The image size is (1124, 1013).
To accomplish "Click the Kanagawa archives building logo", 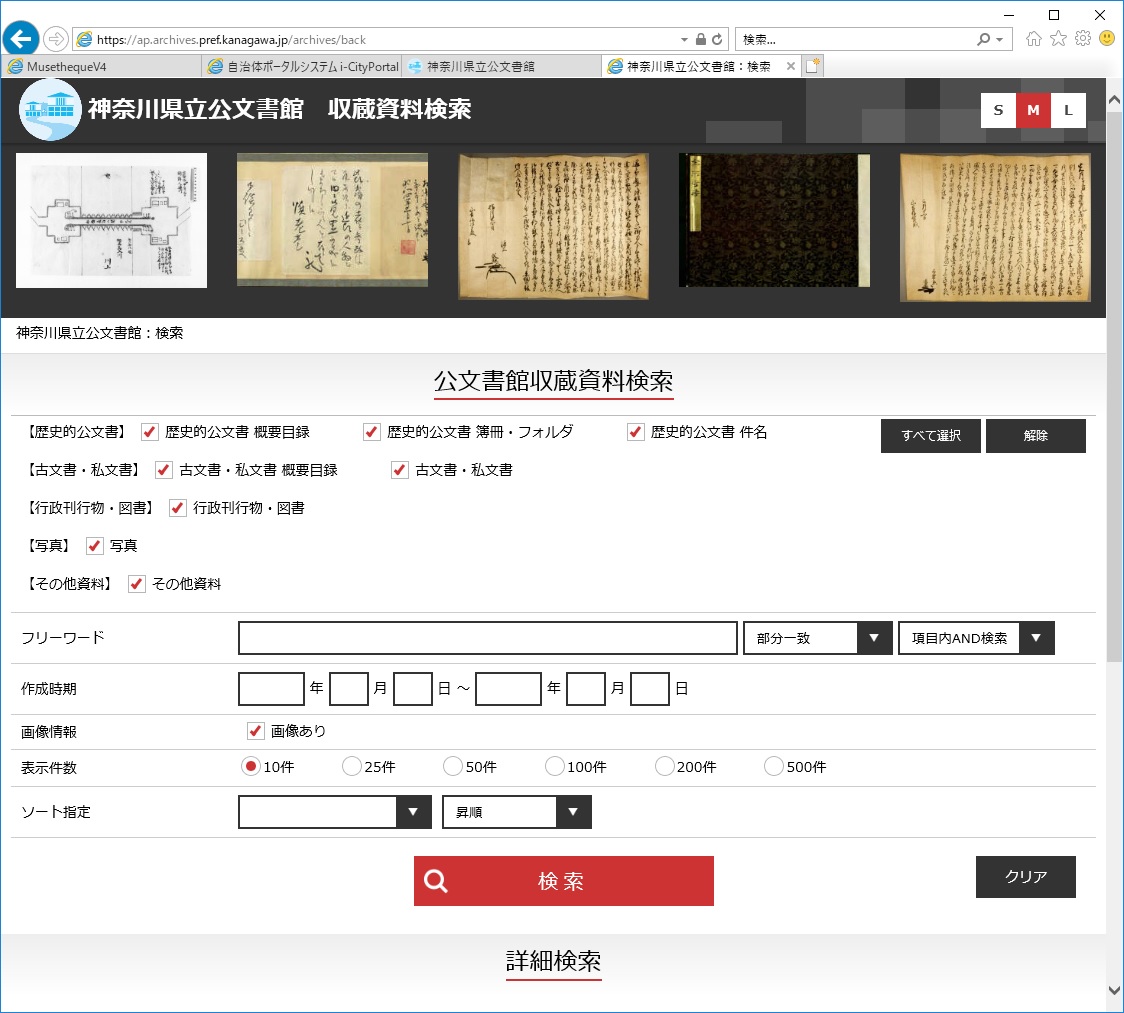I will click(49, 110).
